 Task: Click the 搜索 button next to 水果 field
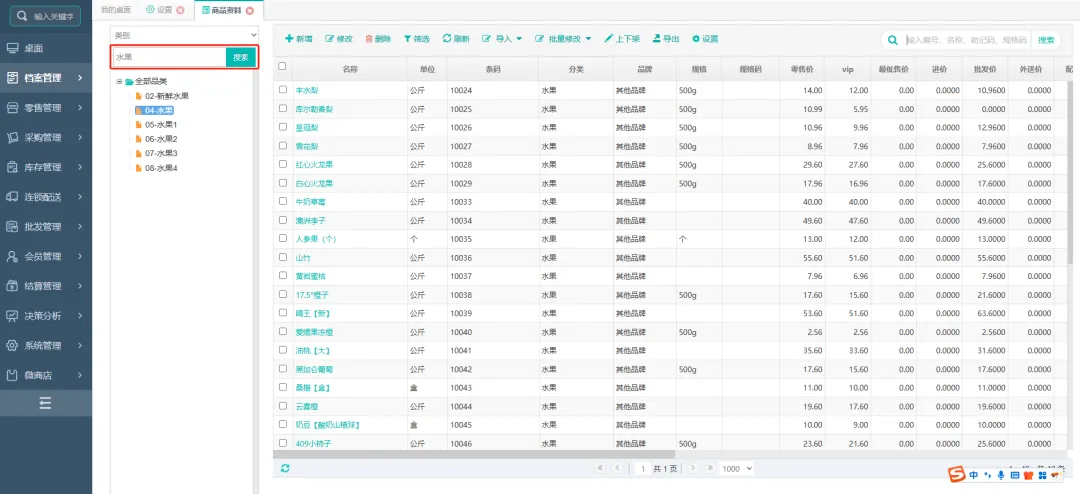tap(241, 58)
